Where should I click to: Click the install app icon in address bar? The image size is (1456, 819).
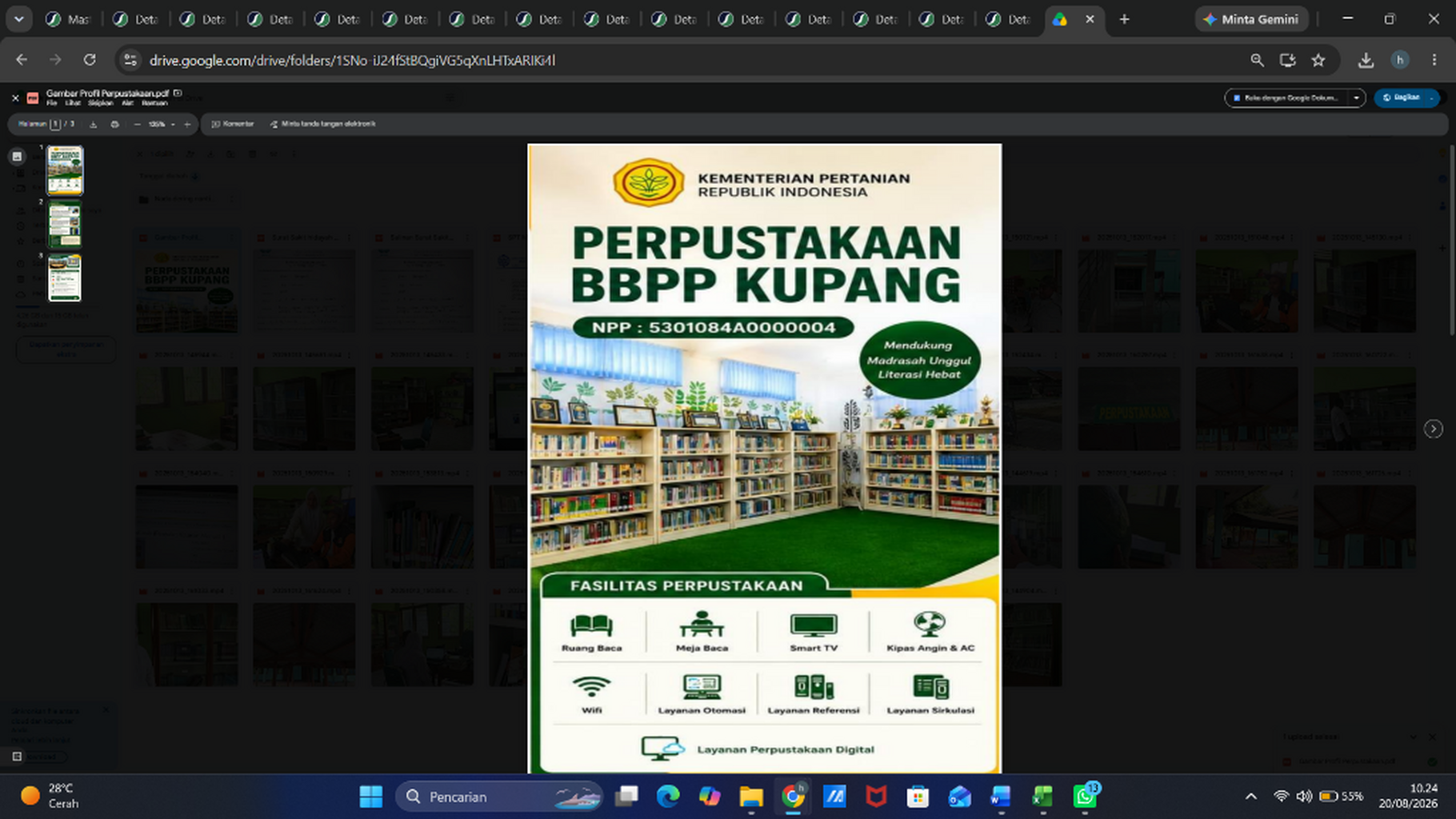click(x=1287, y=60)
